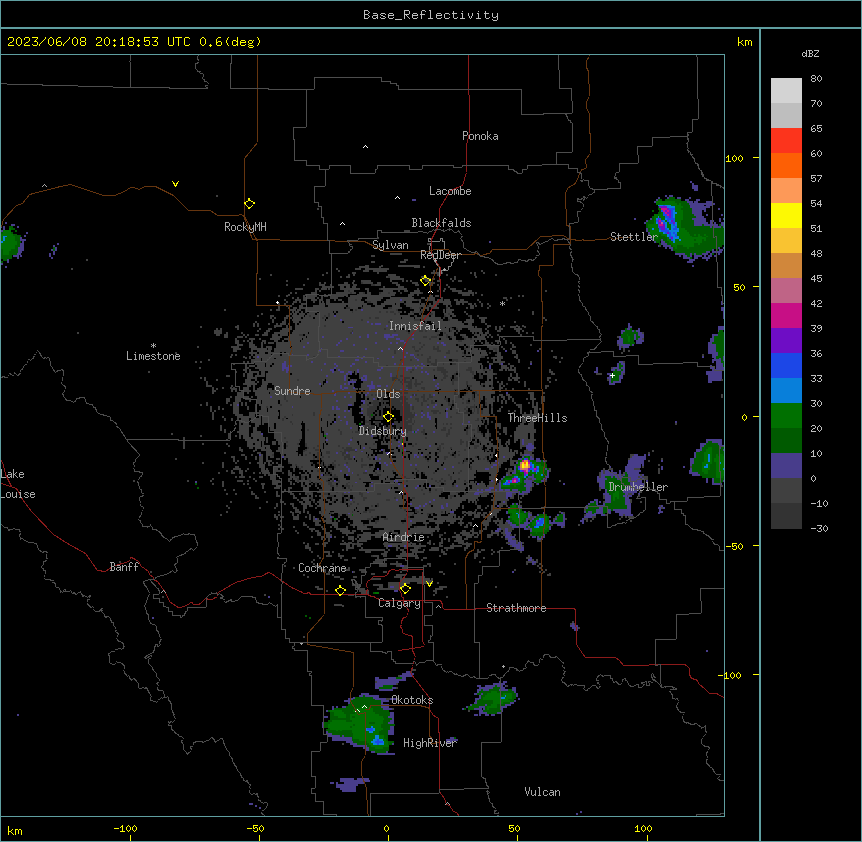This screenshot has height=842, width=862.
Task: Click the RockyMH label
Action: click(245, 227)
